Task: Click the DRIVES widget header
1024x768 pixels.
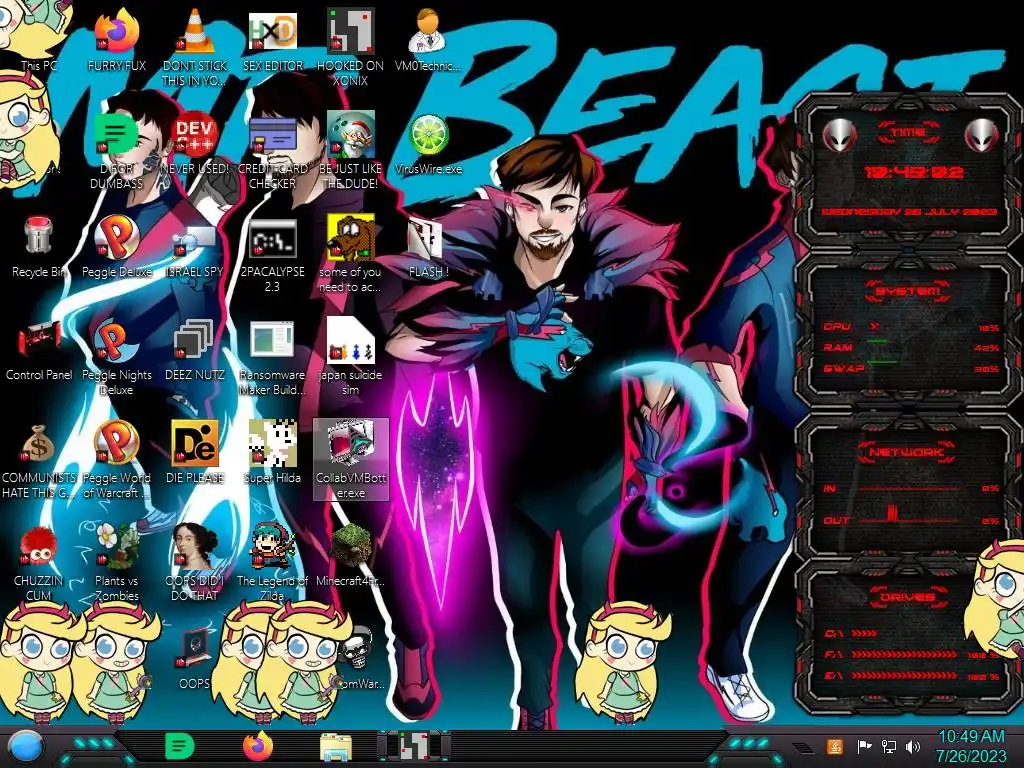Action: click(908, 597)
